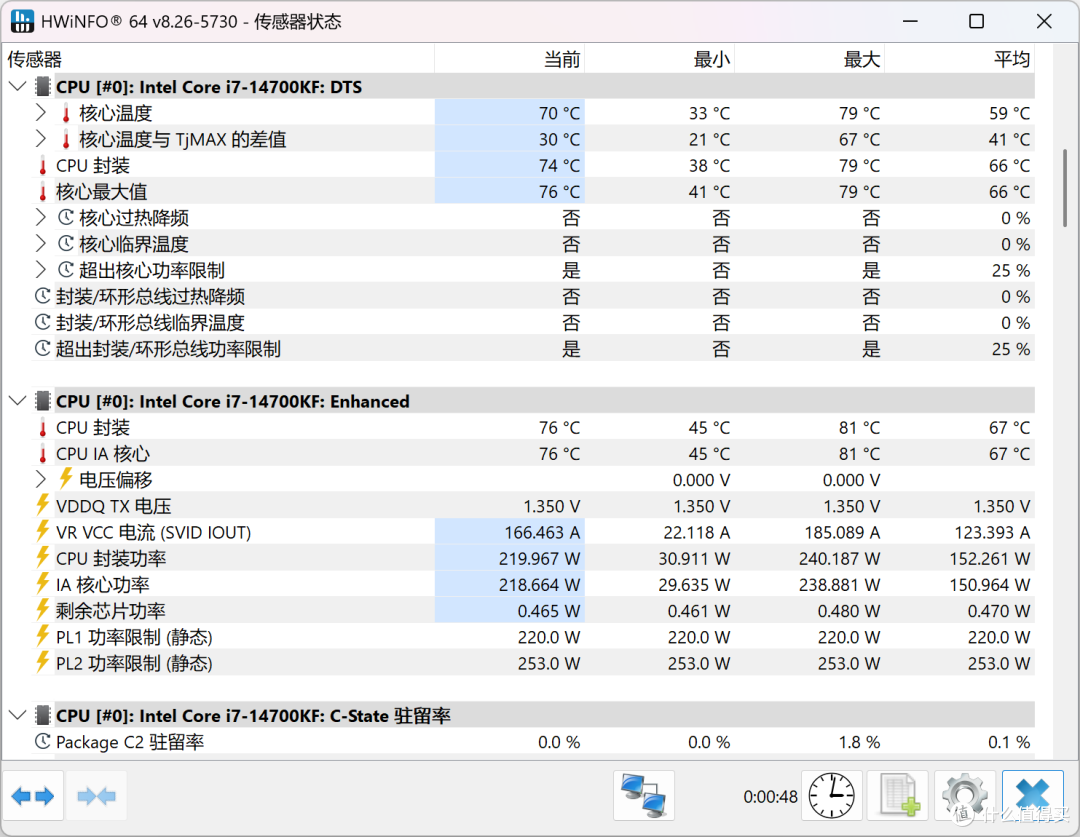Click the 平均 column header
This screenshot has width=1080, height=837.
click(x=959, y=59)
